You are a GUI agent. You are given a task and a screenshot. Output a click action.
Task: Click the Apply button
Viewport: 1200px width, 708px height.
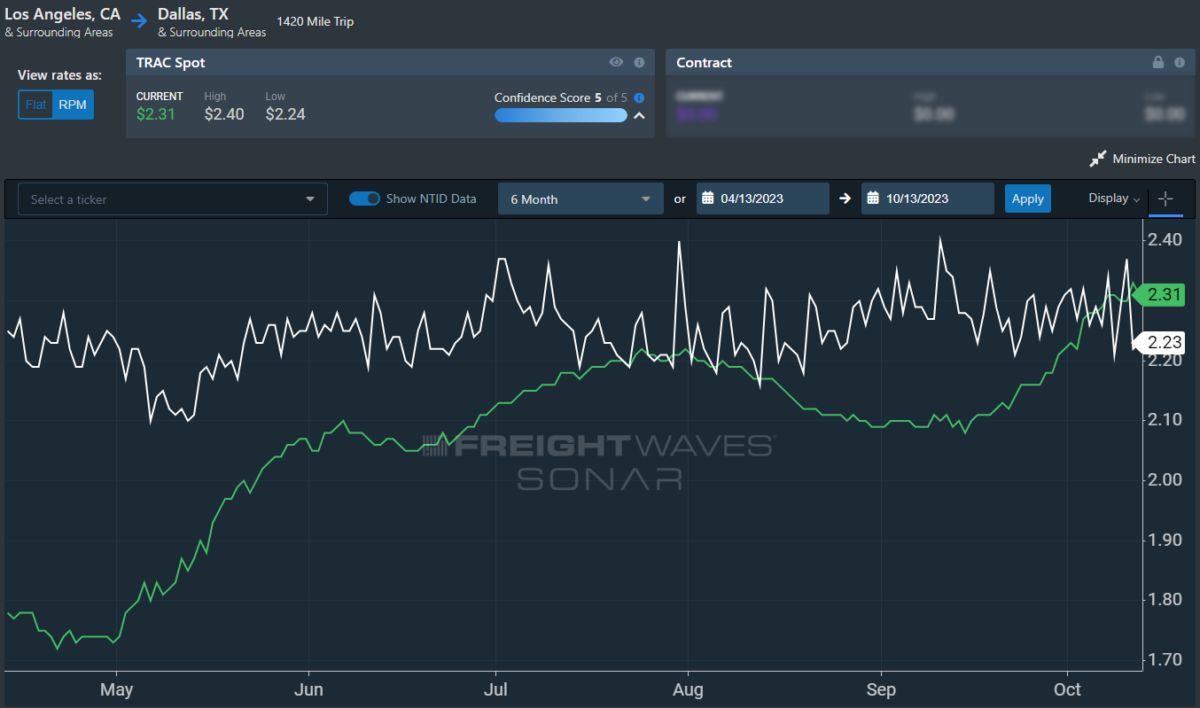pyautogui.click(x=1028, y=199)
